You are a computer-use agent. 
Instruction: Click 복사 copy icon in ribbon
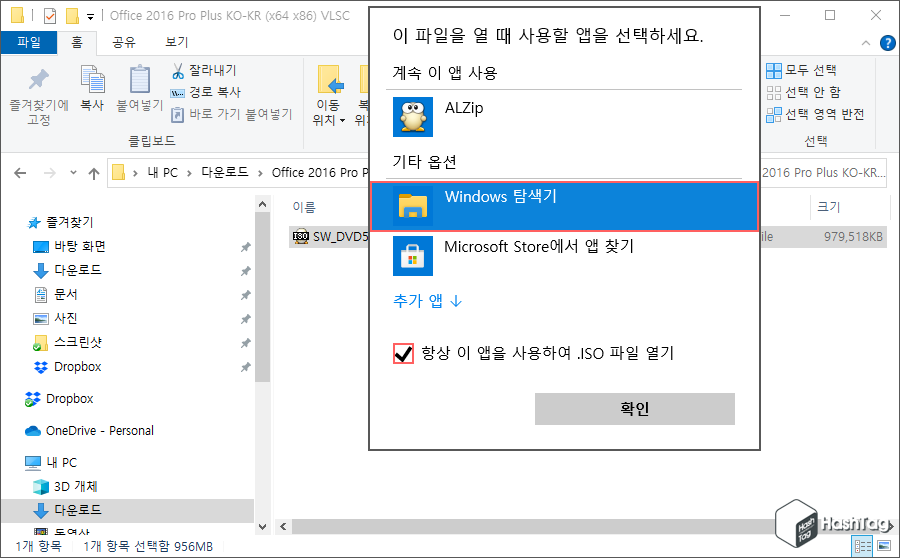point(92,79)
